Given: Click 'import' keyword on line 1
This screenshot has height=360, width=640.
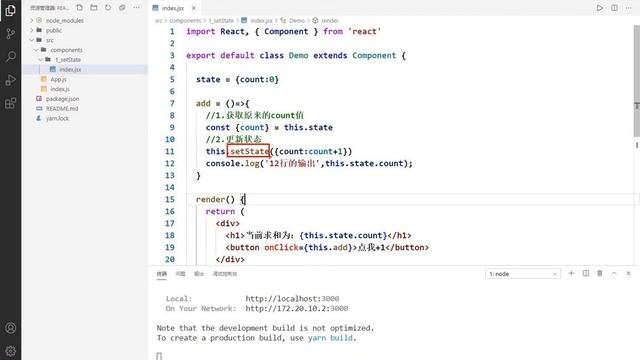Looking at the screenshot, I should coord(200,32).
